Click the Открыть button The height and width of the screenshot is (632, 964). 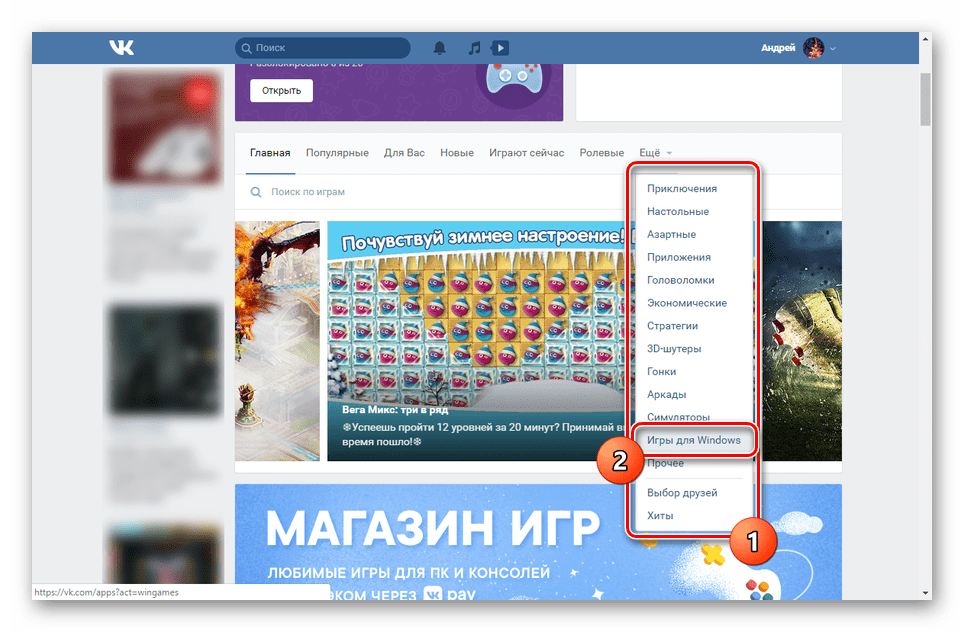(281, 90)
